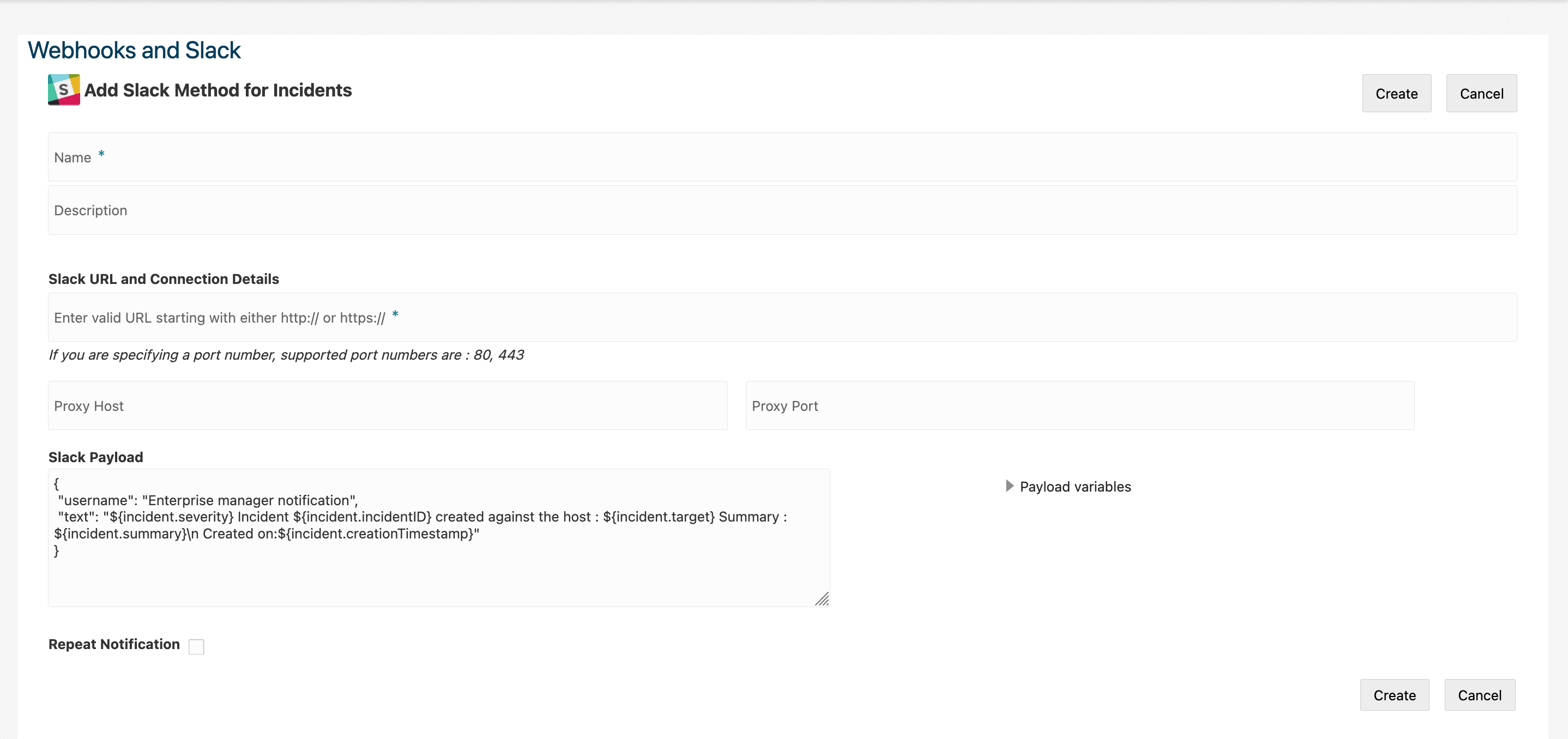Click the top Cancel button
This screenshot has height=739, width=1568.
[1480, 94]
